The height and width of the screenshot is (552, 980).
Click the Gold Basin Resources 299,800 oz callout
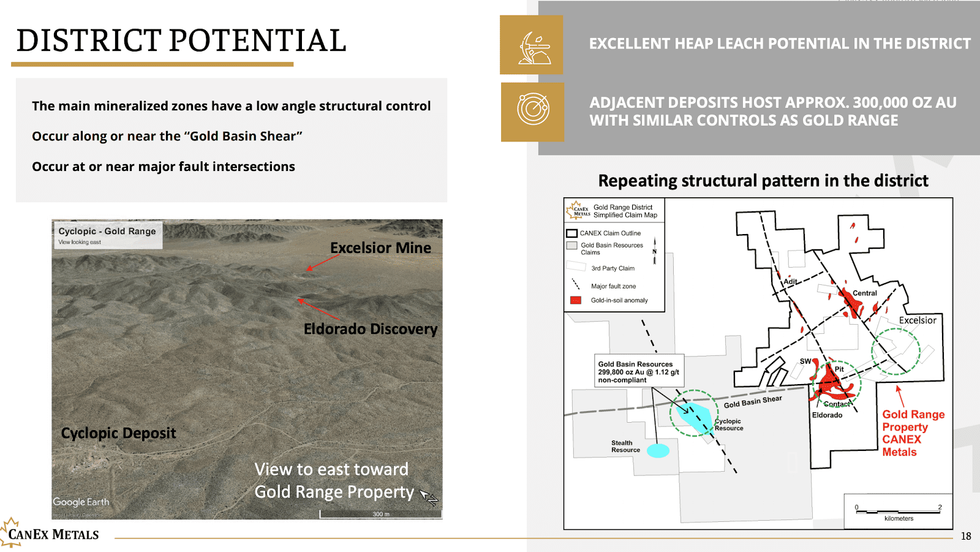click(x=640, y=370)
